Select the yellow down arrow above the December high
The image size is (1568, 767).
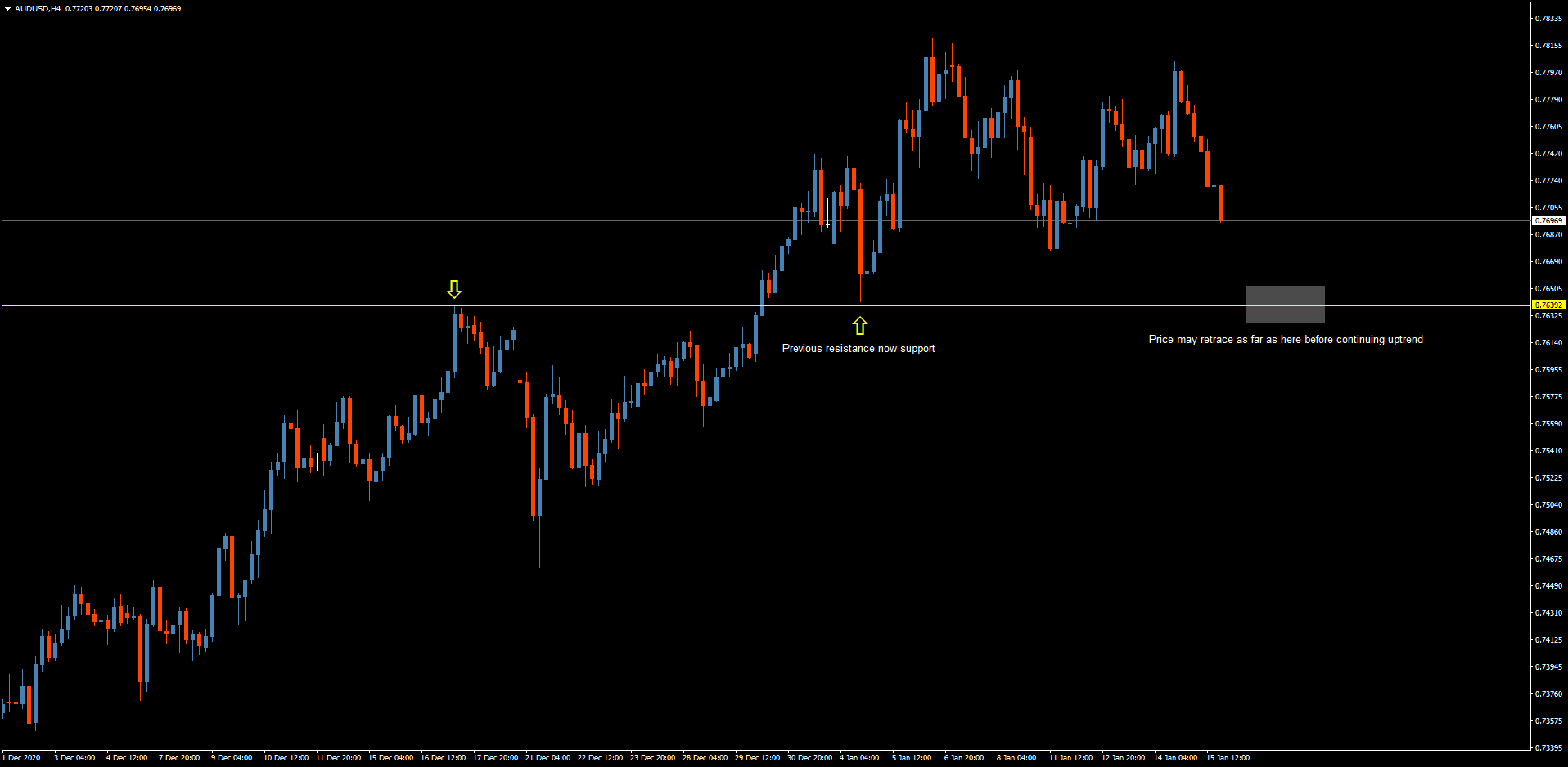455,290
